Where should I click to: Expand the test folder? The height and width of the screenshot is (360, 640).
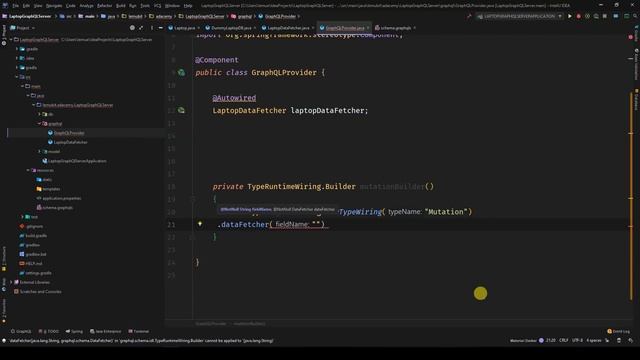(x=22, y=217)
